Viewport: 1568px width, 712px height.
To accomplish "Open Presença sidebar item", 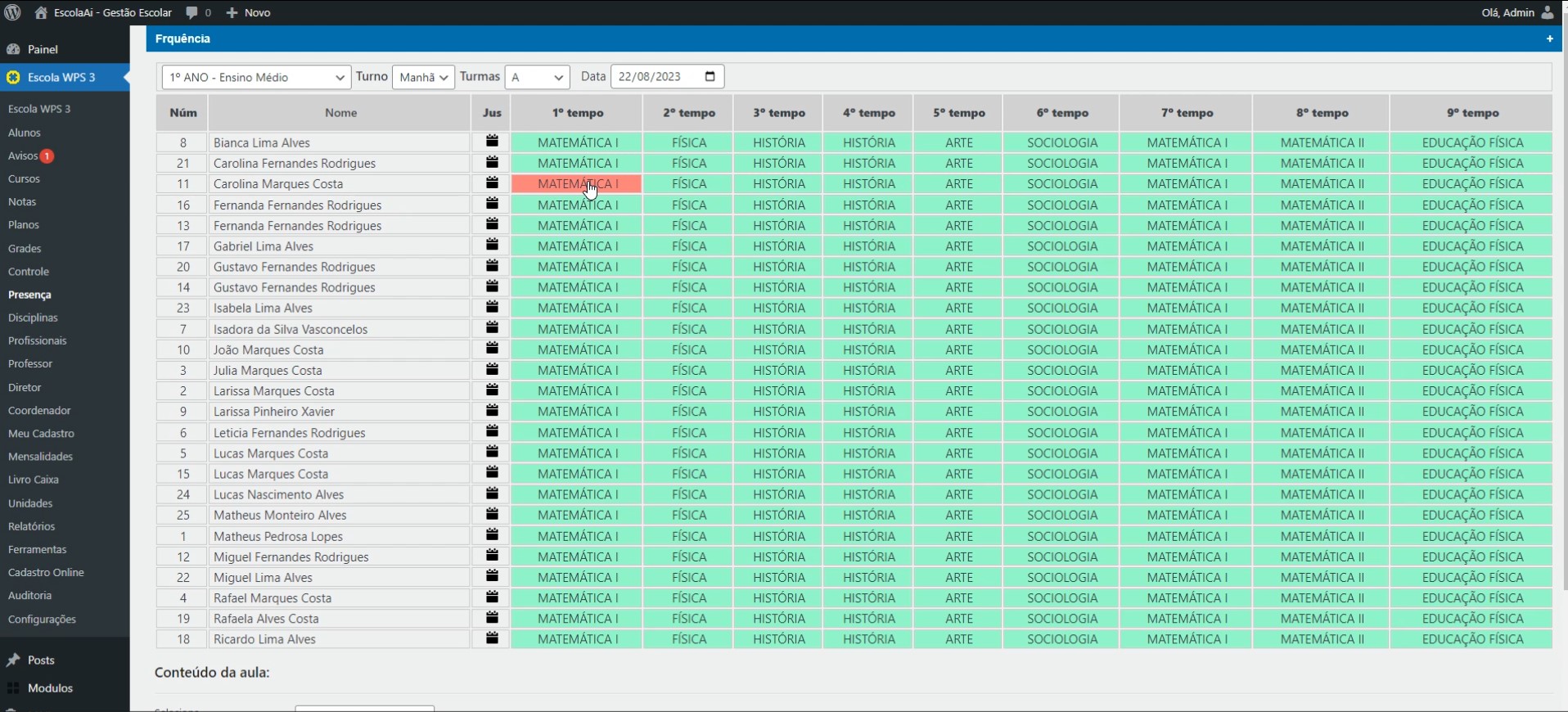I will 29,295.
